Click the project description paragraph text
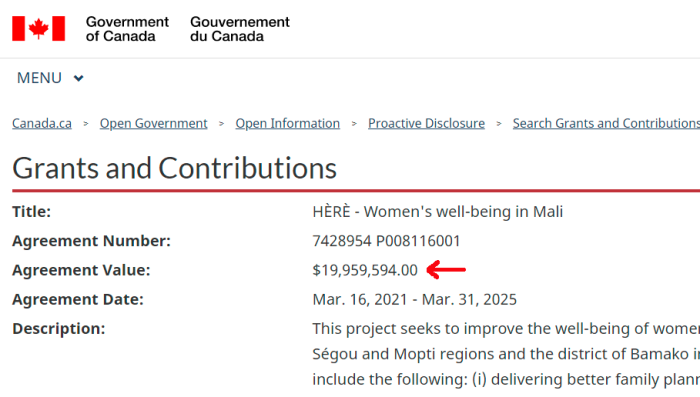Viewport: 700px width, 397px height. (x=506, y=354)
